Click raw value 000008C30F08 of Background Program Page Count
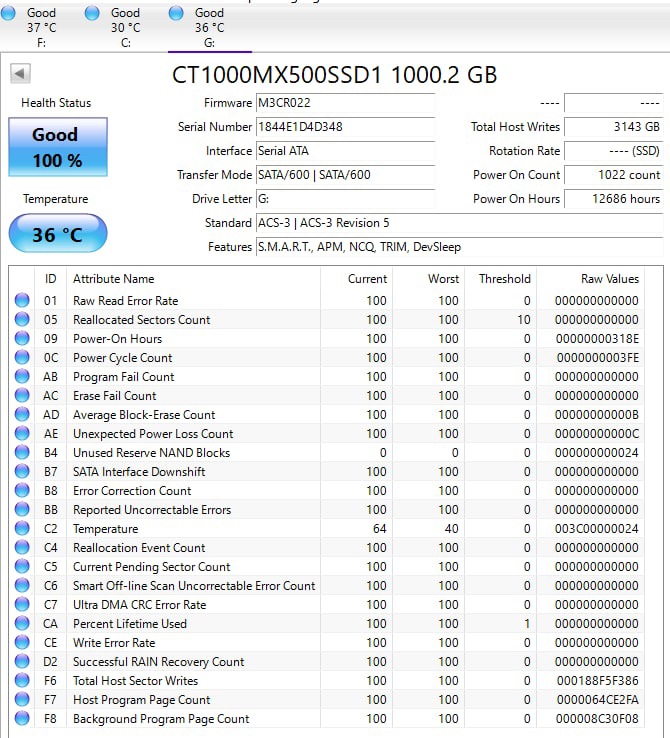The image size is (670, 738). tap(597, 719)
